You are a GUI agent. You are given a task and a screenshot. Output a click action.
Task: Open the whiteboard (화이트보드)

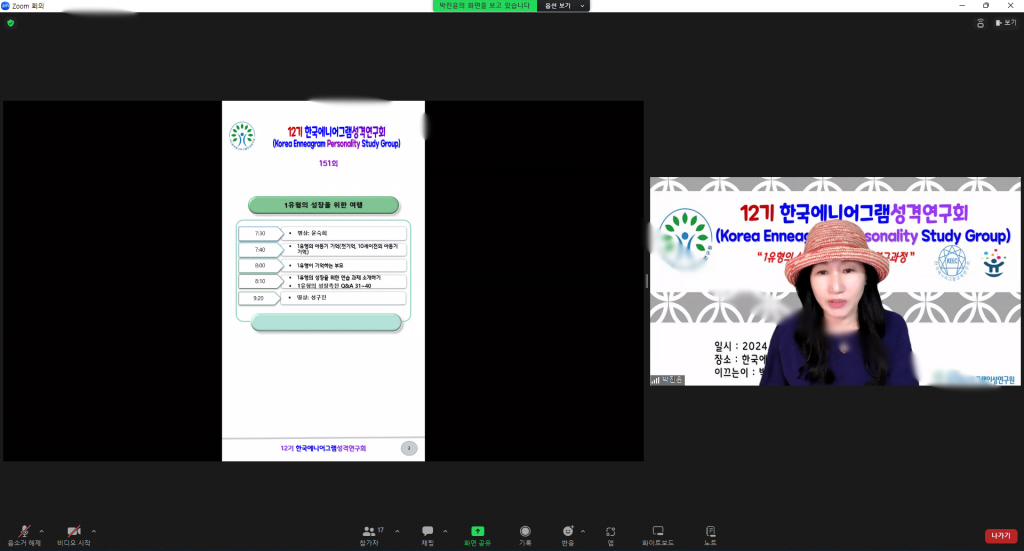(x=658, y=535)
